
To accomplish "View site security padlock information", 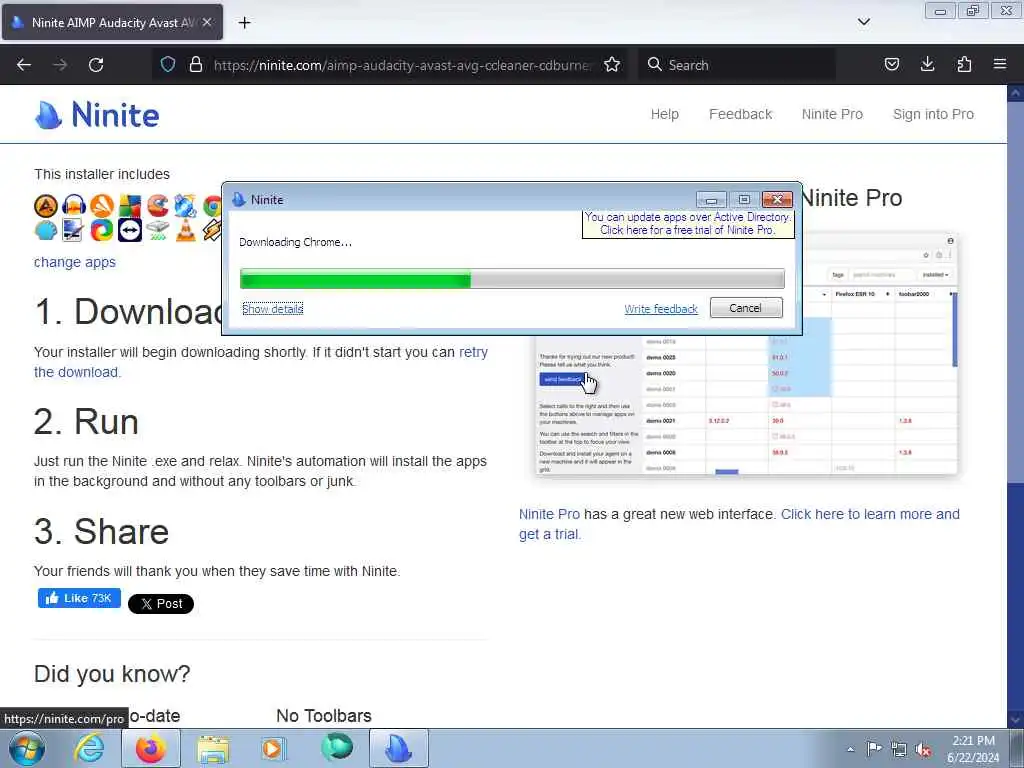I will (195, 65).
